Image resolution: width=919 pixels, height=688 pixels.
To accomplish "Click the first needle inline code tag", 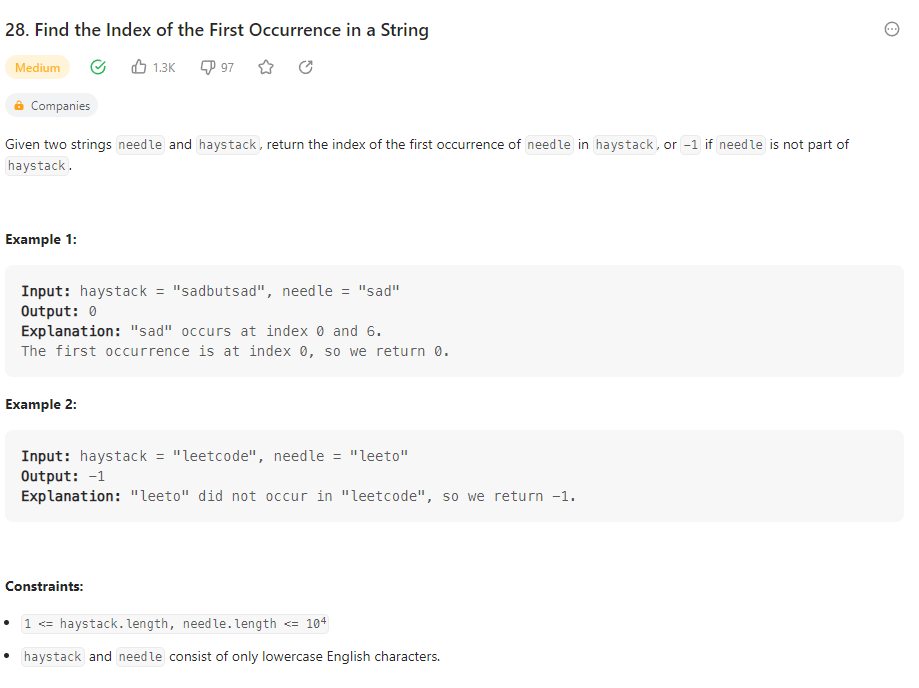I will click(140, 145).
